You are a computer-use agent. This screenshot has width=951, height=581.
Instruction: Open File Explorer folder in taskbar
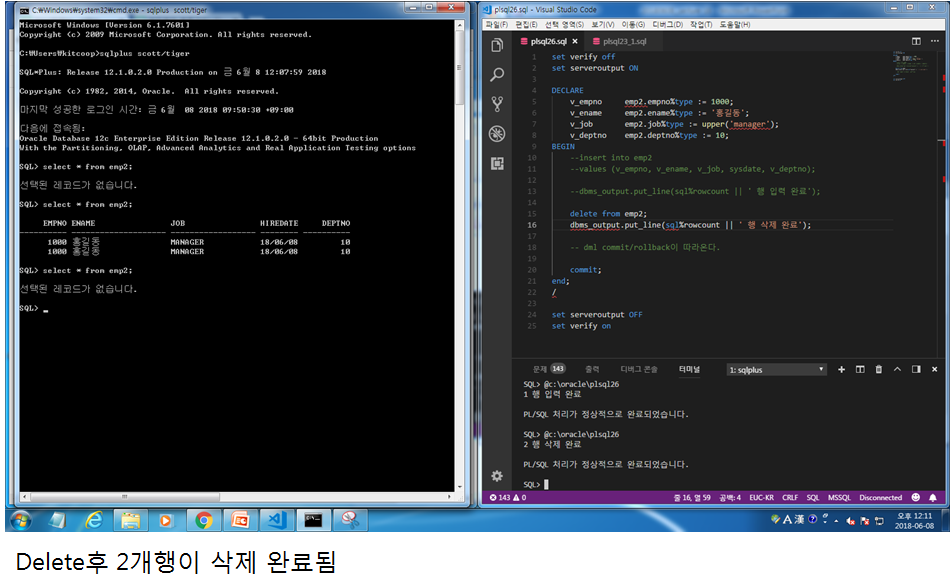[130, 520]
